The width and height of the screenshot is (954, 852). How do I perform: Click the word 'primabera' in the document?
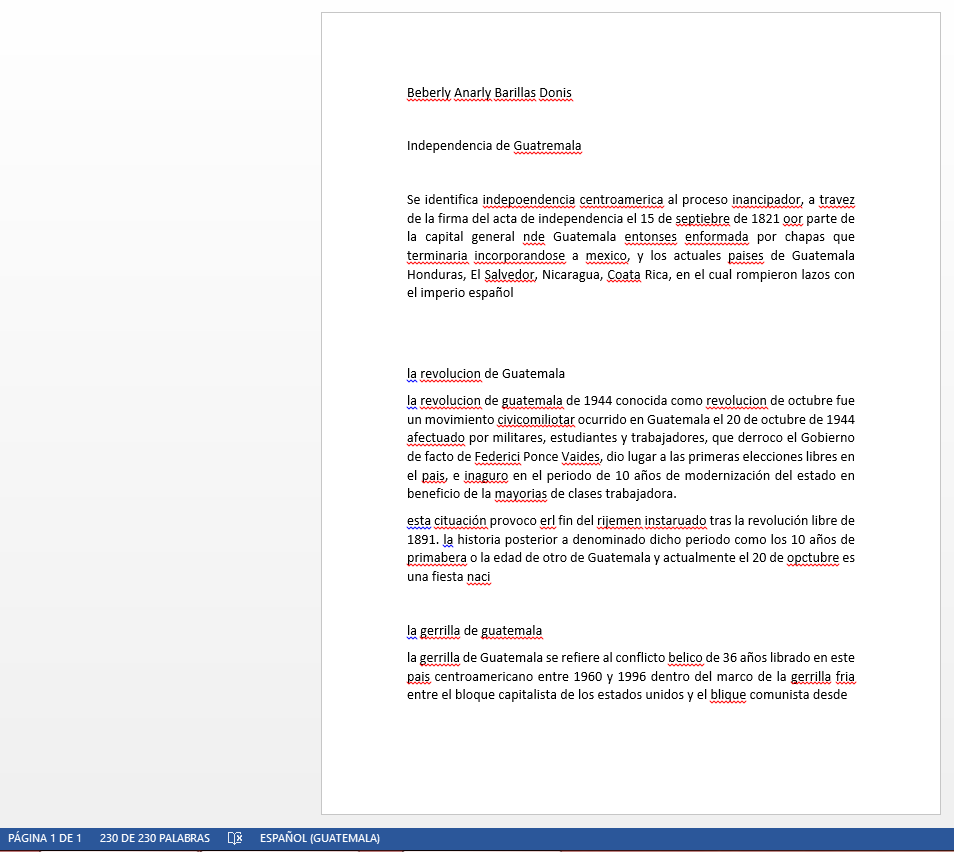pyautogui.click(x=437, y=557)
